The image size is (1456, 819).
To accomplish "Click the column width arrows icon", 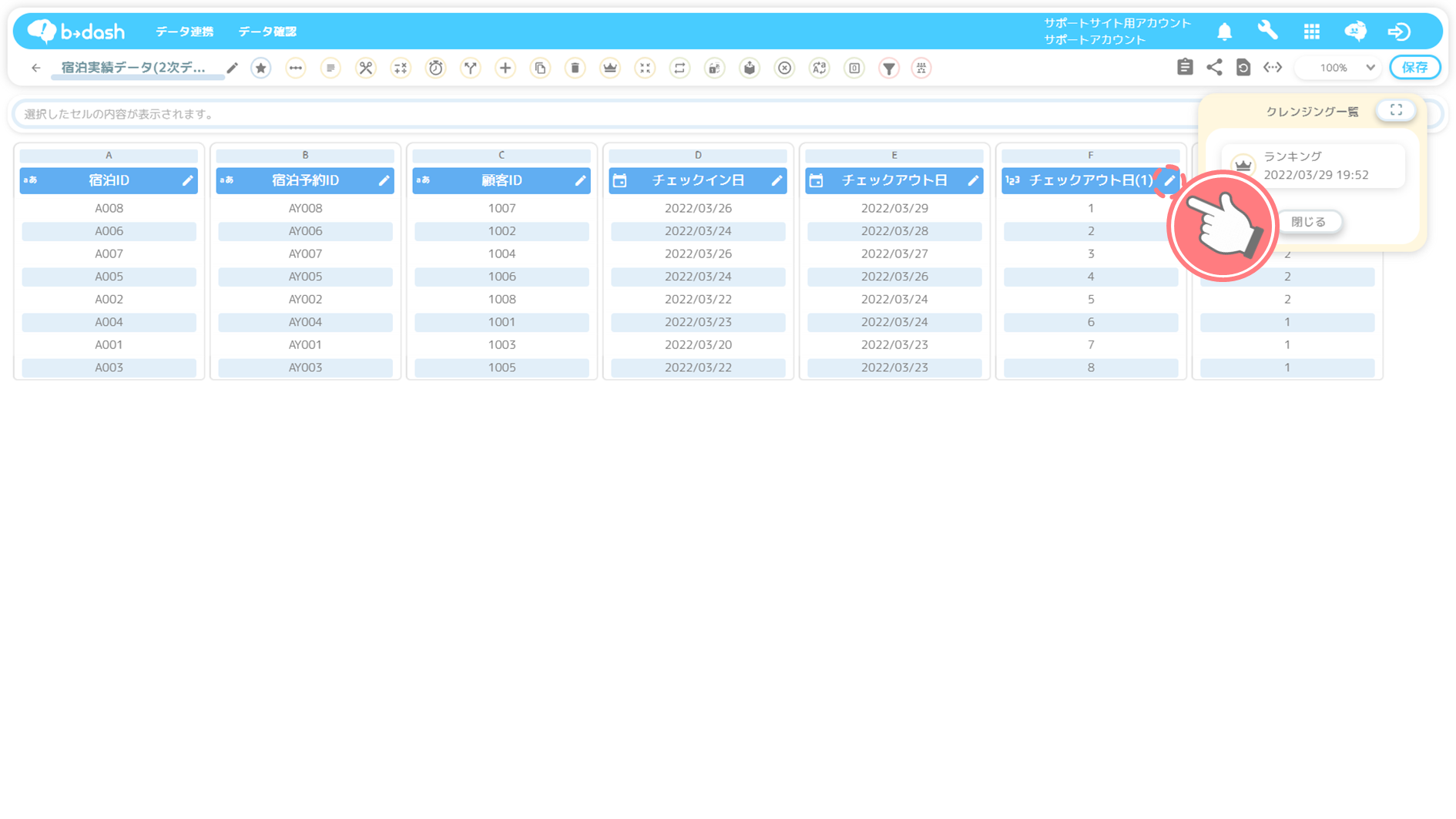I will pos(1273,67).
